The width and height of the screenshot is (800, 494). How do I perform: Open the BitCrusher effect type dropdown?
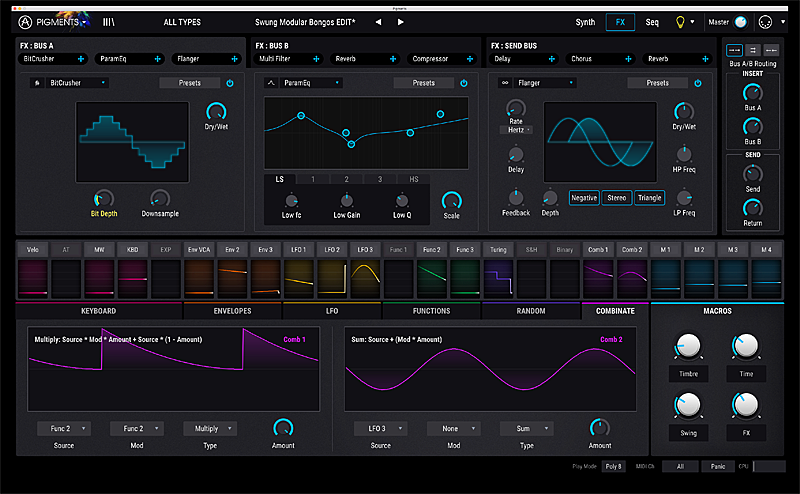pyautogui.click(x=77, y=83)
